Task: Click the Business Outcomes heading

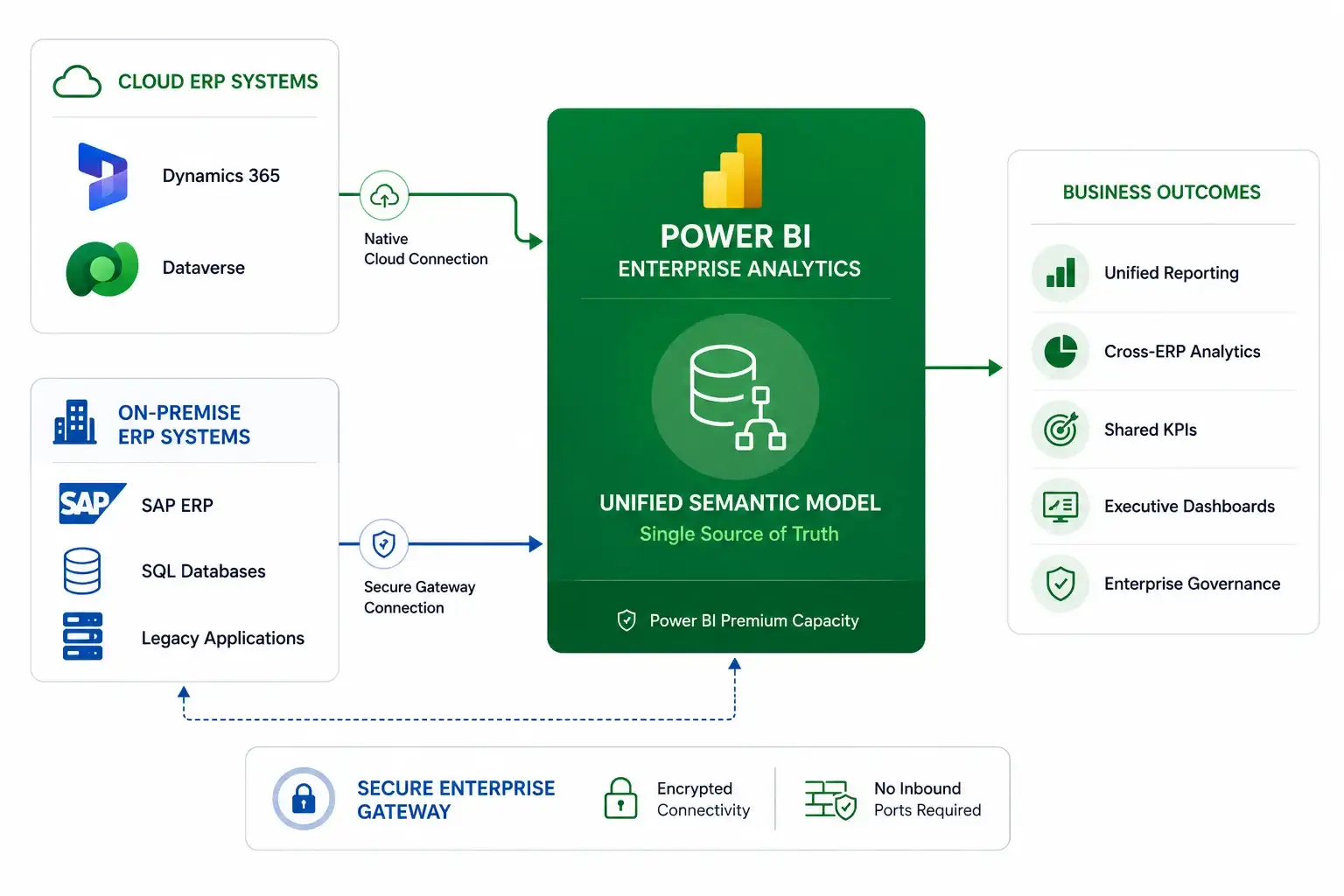Action: (x=1162, y=192)
